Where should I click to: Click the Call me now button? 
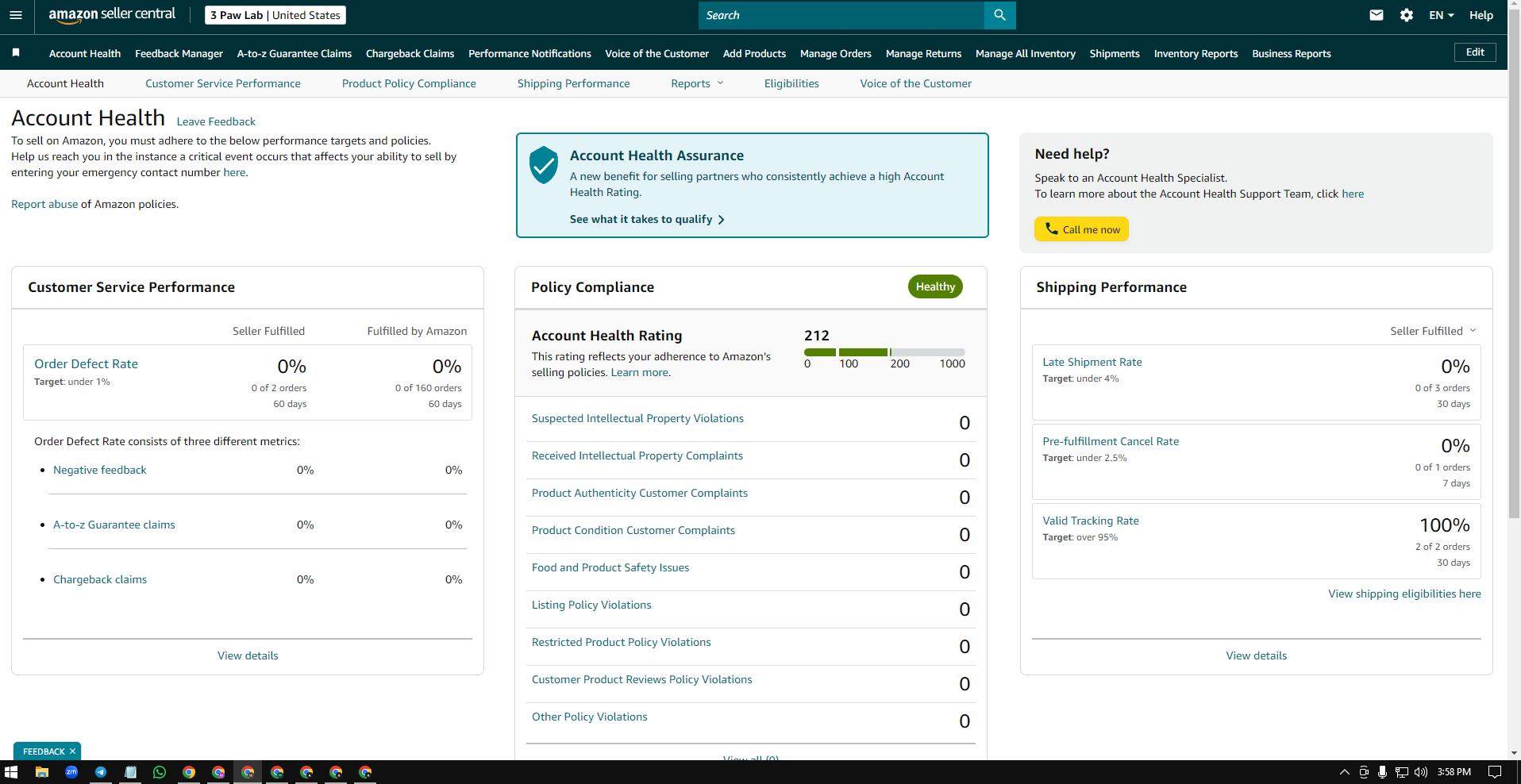tap(1081, 229)
